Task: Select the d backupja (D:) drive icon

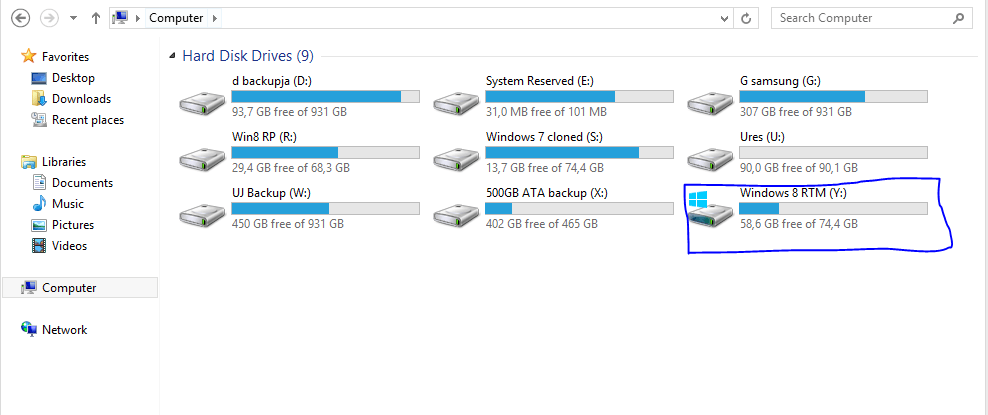Action: coord(202,103)
